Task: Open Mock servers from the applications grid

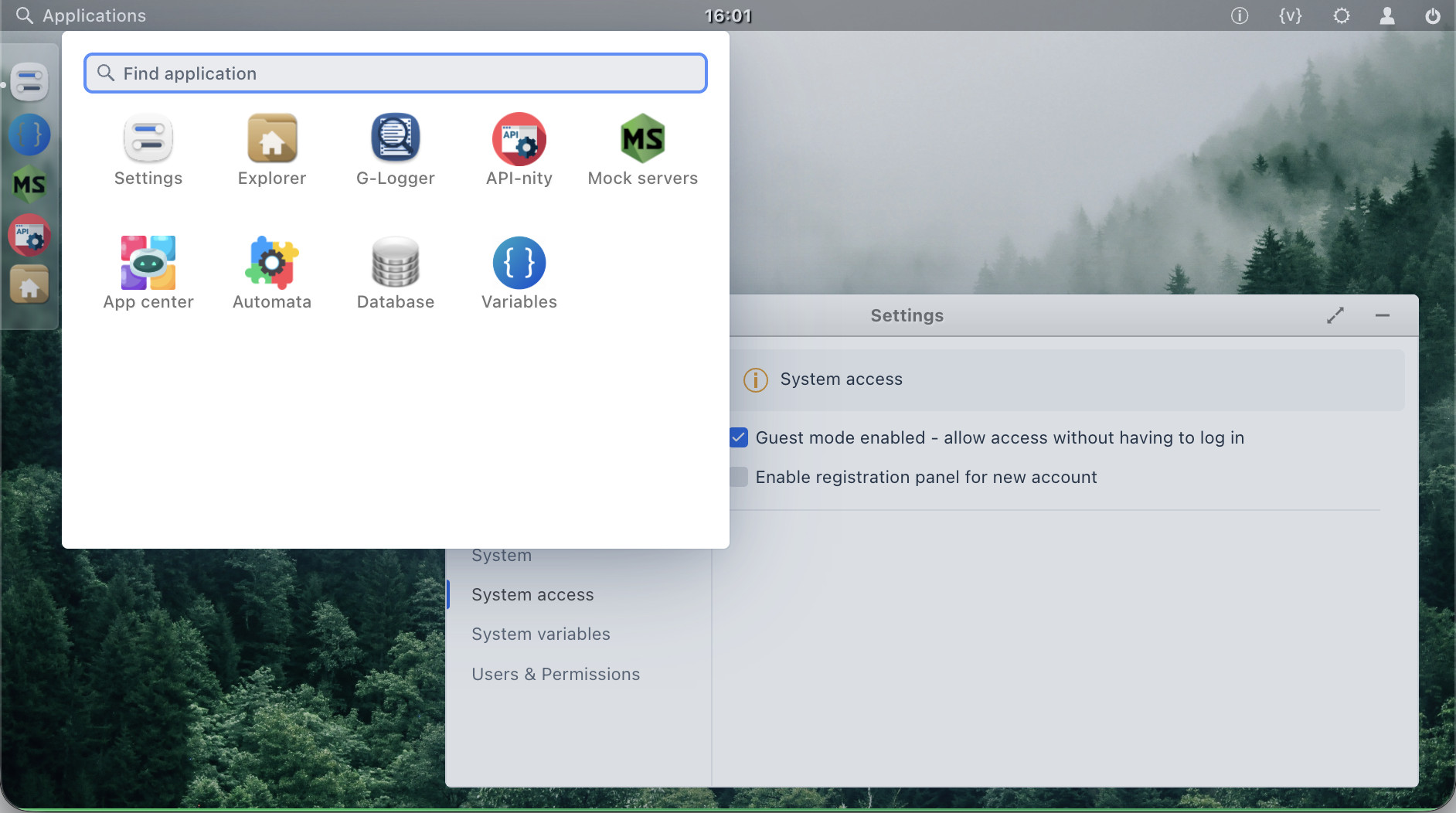Action: click(643, 151)
